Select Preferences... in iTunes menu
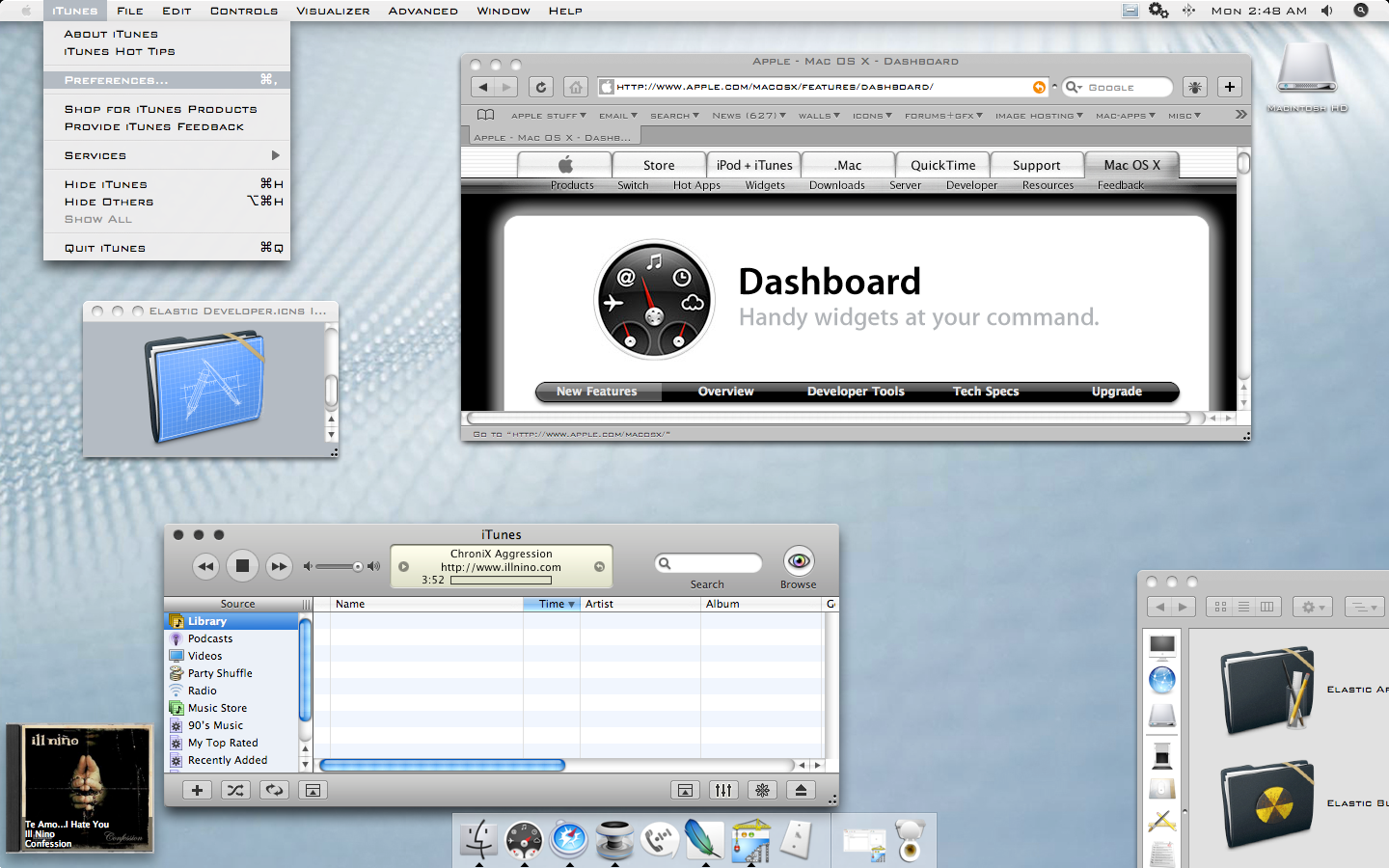 167,80
